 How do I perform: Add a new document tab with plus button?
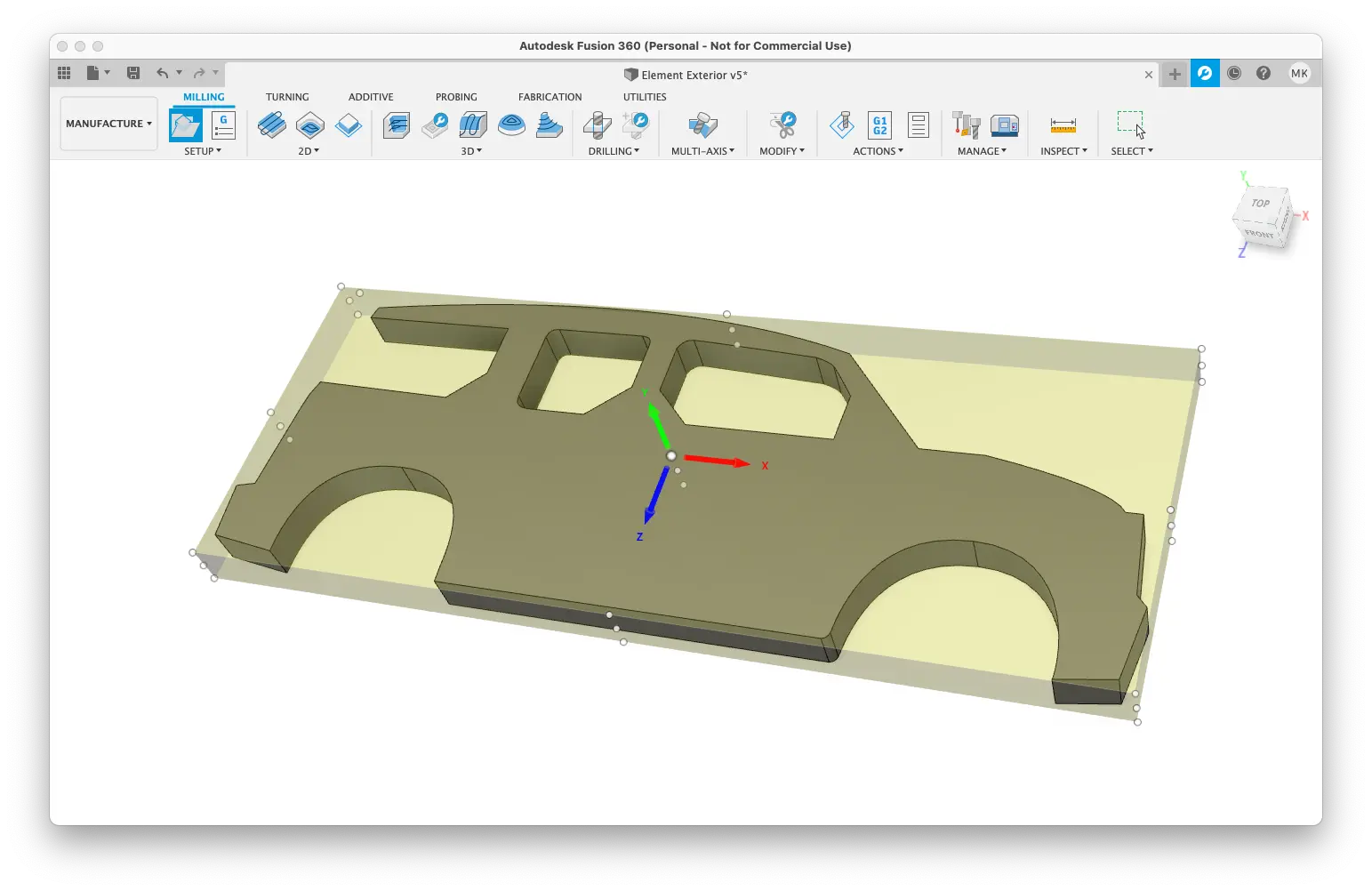[x=1175, y=74]
